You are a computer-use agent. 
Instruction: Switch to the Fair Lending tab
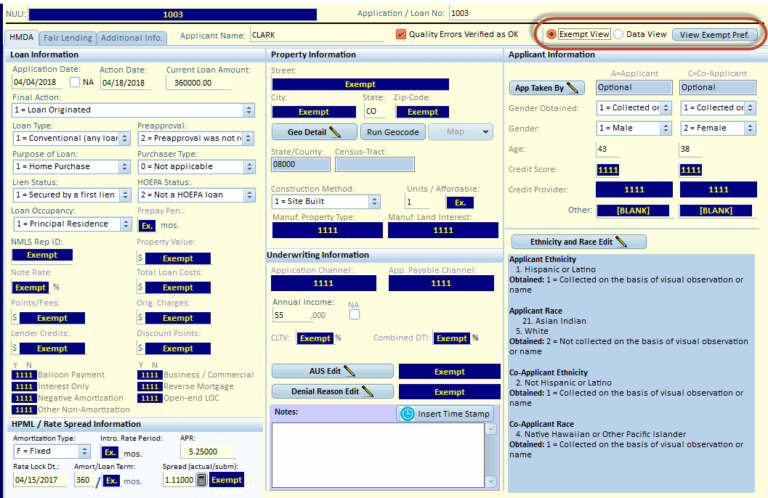point(69,37)
